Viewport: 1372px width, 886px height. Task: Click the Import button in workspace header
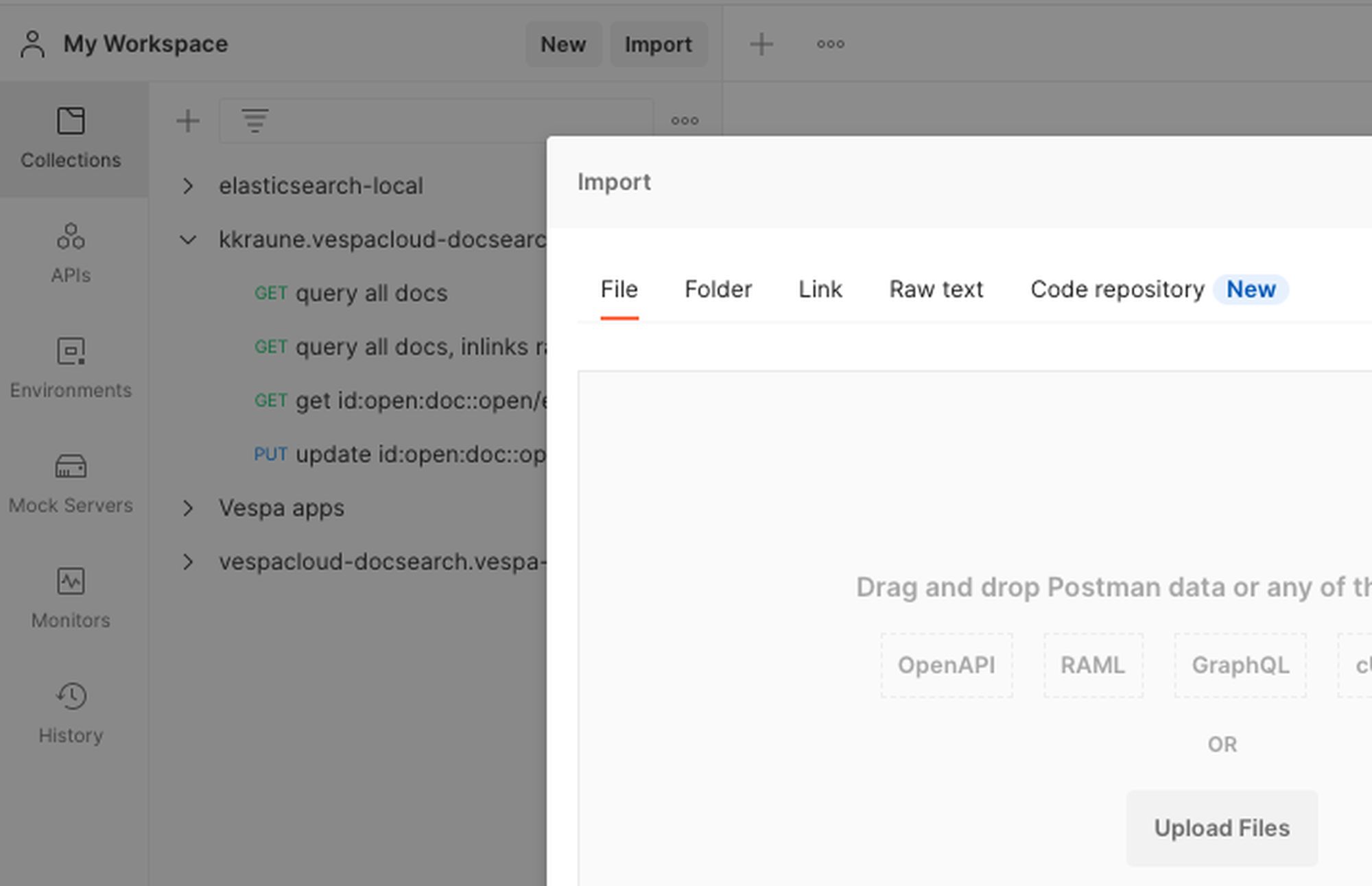point(658,45)
